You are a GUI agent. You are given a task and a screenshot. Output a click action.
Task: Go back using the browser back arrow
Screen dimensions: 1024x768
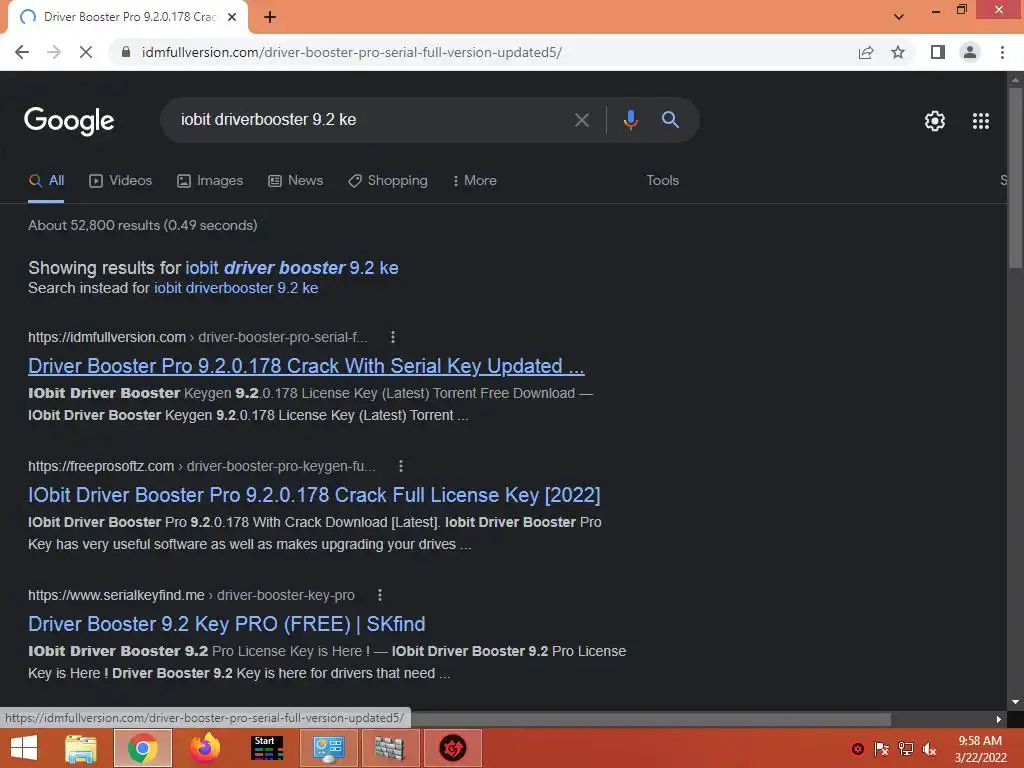(22, 52)
